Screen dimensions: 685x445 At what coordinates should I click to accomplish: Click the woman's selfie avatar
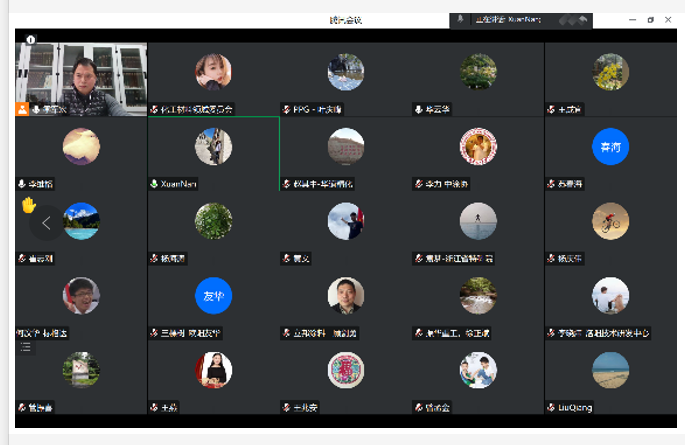coord(213,72)
